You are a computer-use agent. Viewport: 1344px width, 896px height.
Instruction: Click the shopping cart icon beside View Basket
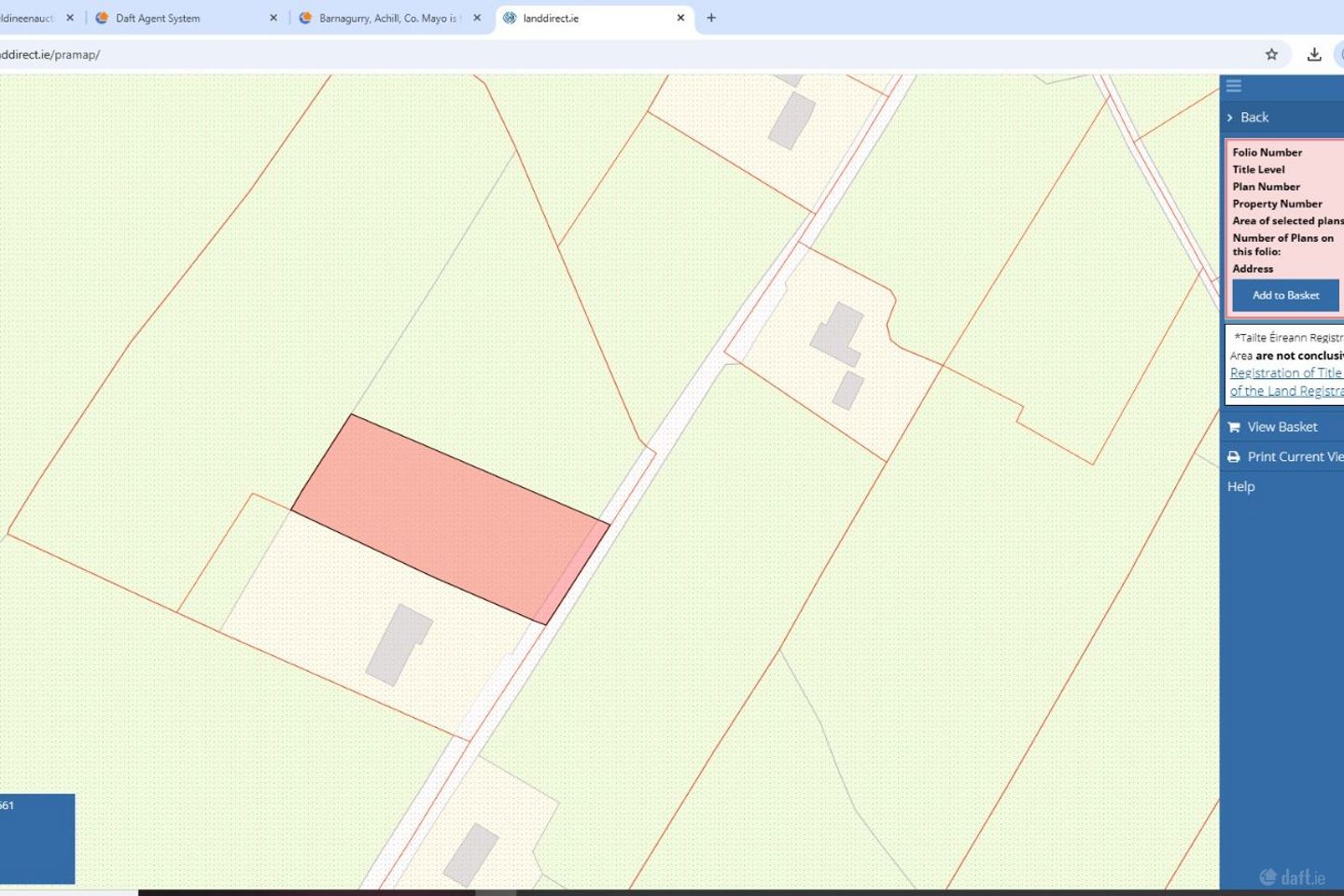point(1234,427)
